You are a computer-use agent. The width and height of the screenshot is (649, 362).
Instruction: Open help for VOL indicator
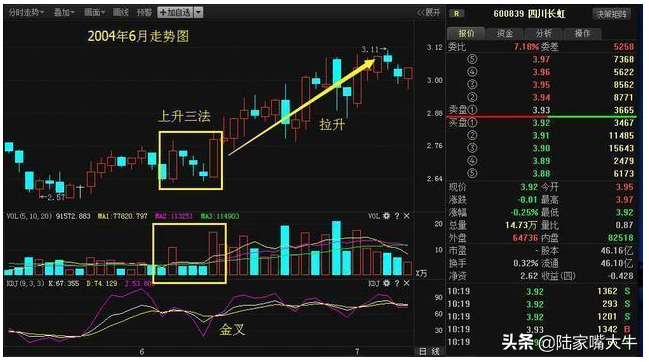point(397,216)
